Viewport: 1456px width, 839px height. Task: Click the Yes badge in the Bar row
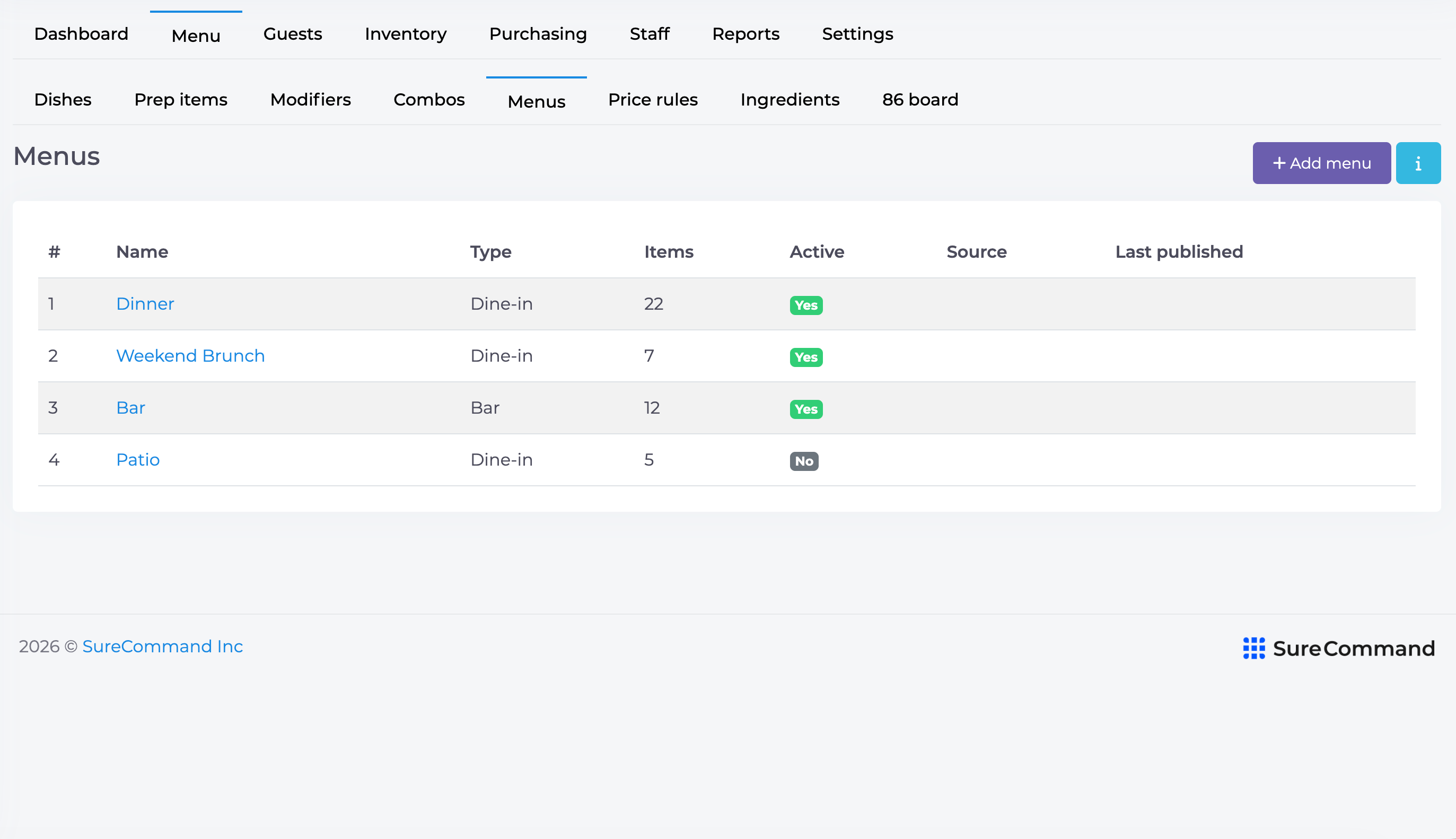click(806, 409)
